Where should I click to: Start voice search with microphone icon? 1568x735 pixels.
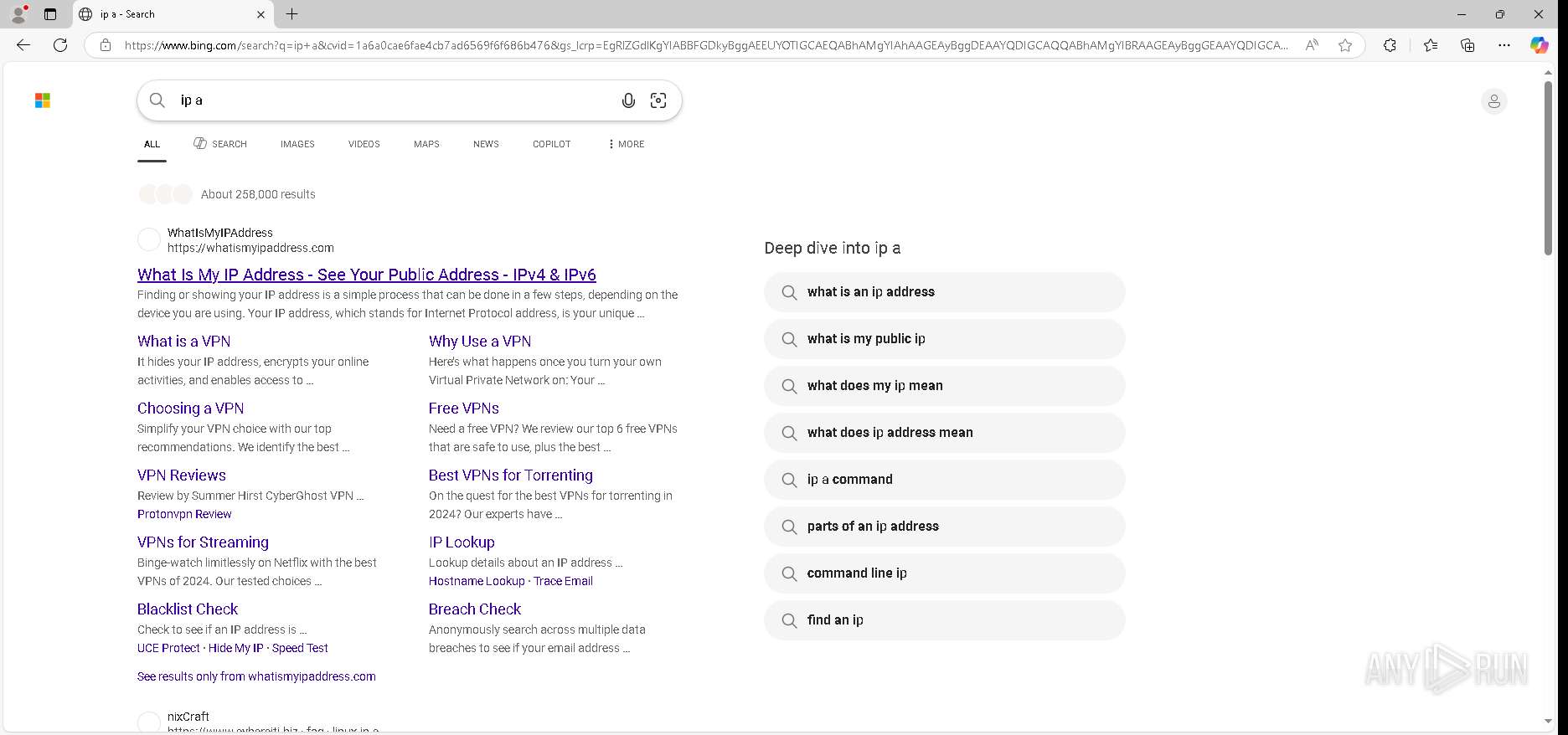pyautogui.click(x=628, y=100)
